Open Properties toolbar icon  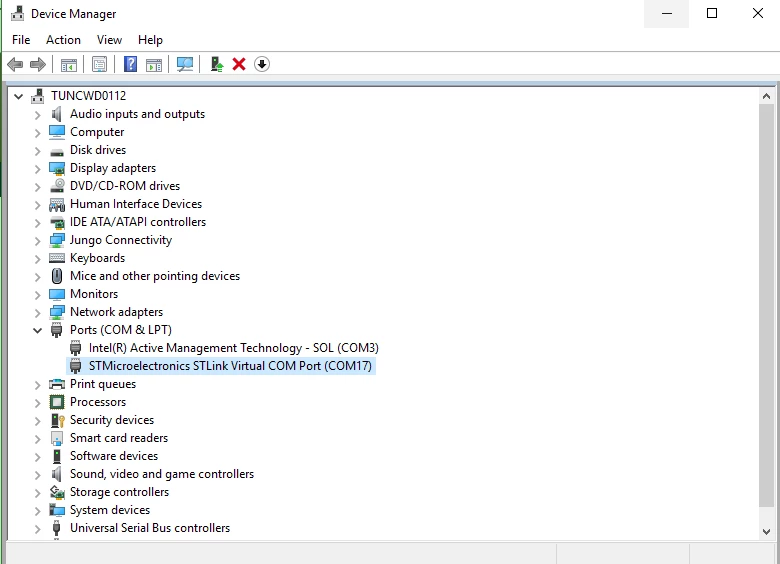click(x=99, y=64)
